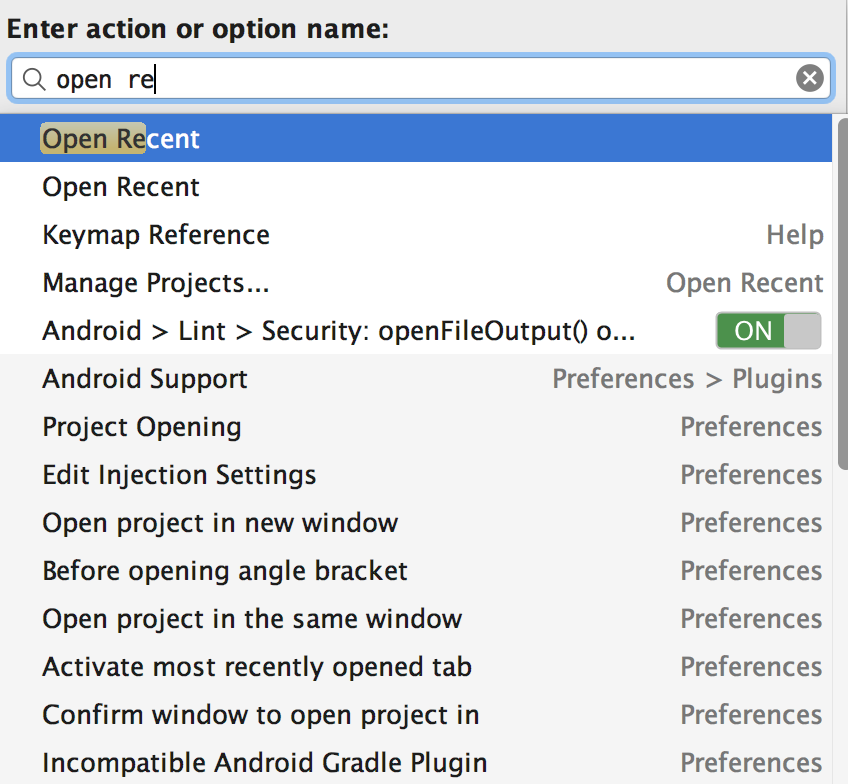
Task: Toggle the Android Lint Security ON switch
Action: click(768, 331)
